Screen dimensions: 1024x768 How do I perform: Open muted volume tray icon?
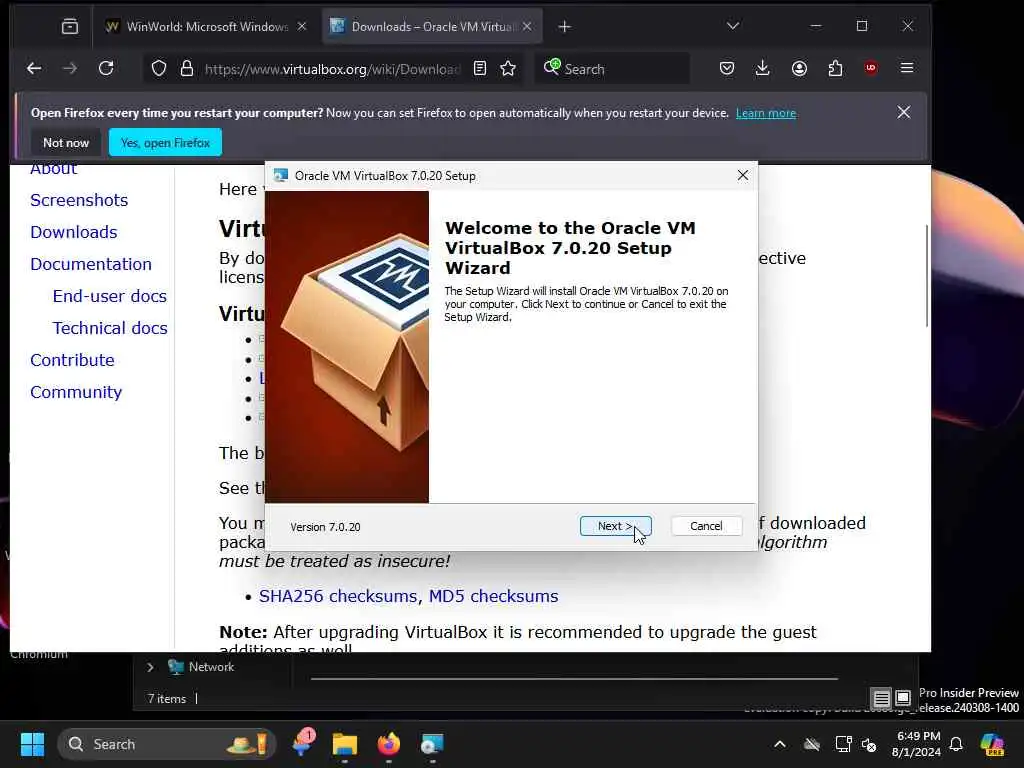click(869, 744)
